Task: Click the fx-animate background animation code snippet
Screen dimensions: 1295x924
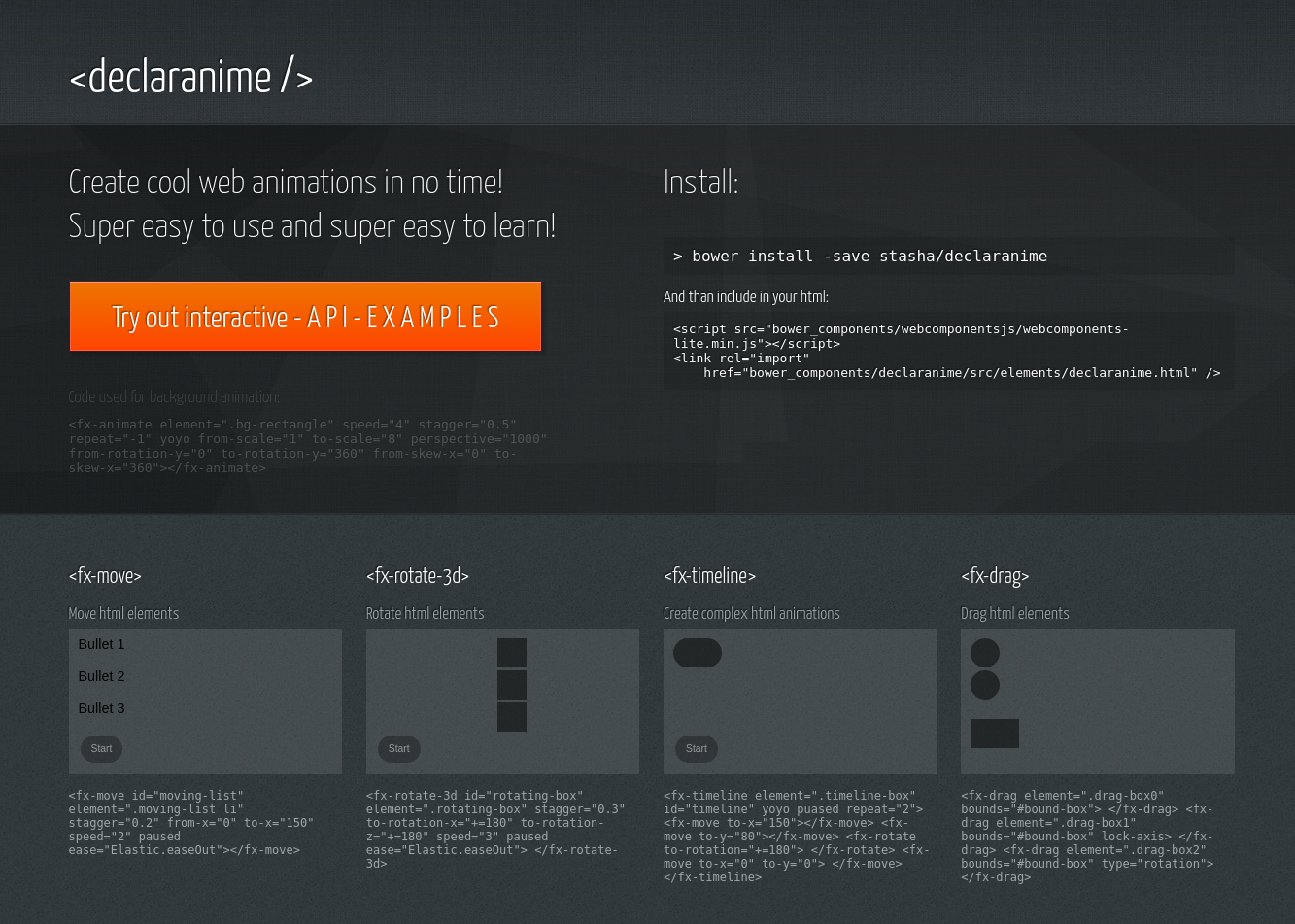Action: tap(308, 446)
